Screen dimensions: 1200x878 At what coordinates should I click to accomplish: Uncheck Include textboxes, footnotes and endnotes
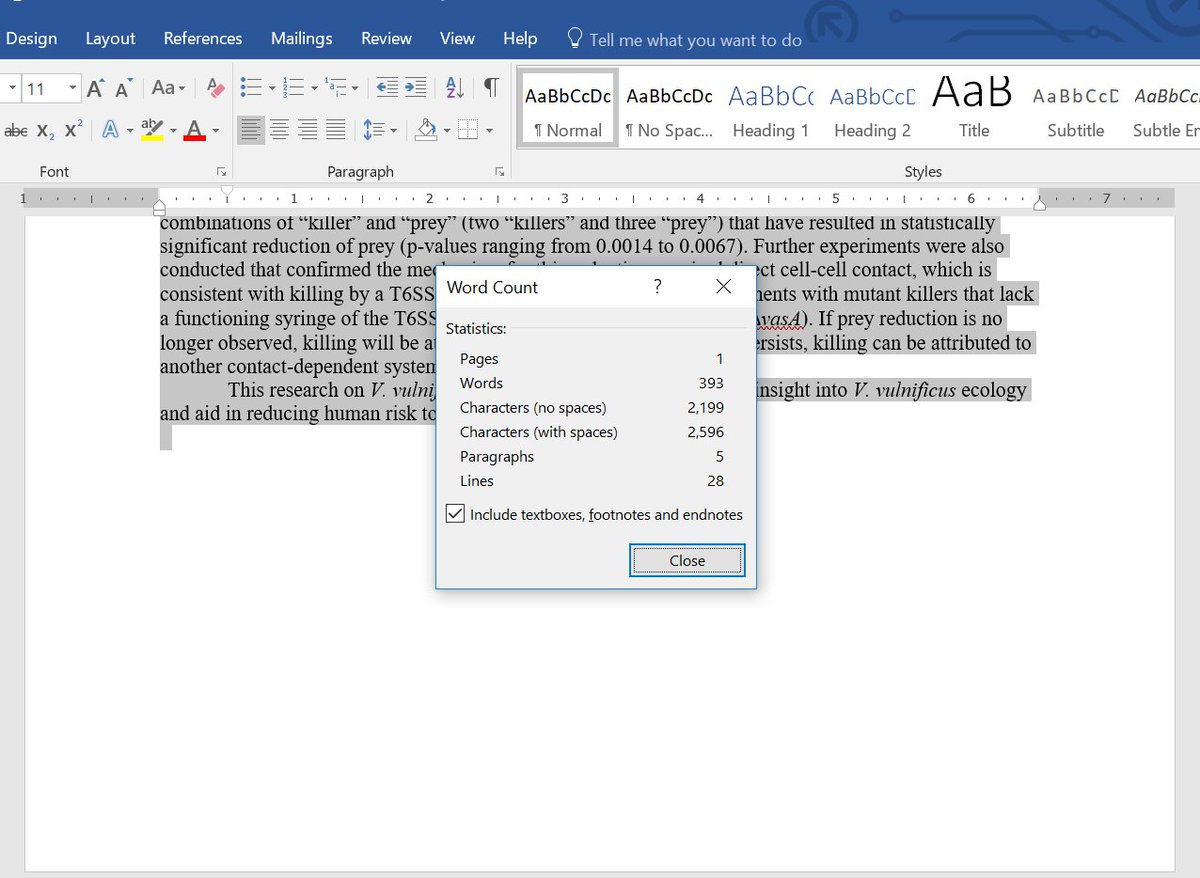point(455,514)
